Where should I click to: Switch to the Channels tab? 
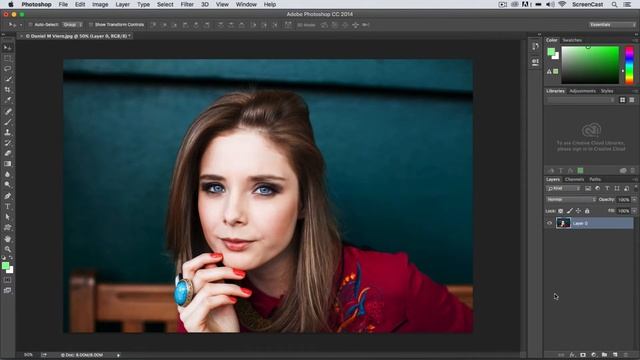point(574,180)
